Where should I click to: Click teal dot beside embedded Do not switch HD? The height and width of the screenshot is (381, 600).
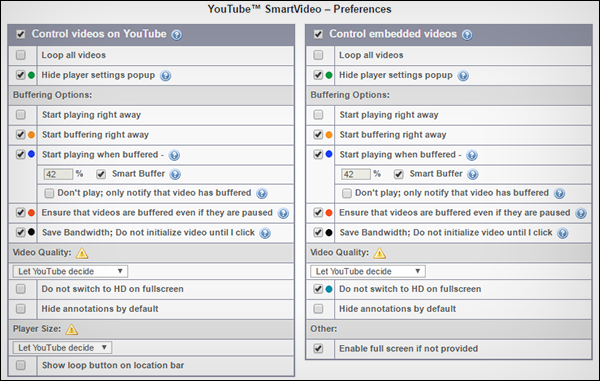tap(329, 289)
